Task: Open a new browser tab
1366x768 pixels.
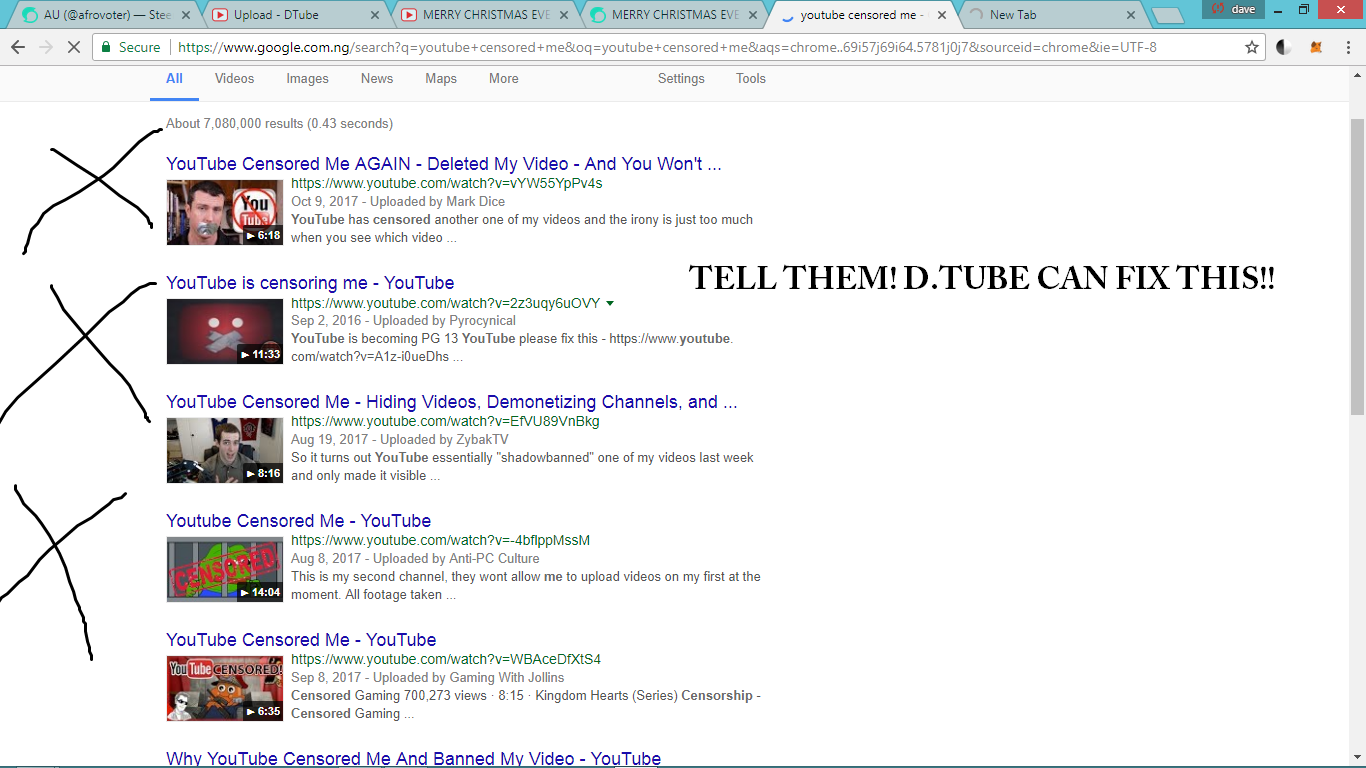Action: pyautogui.click(x=1167, y=16)
